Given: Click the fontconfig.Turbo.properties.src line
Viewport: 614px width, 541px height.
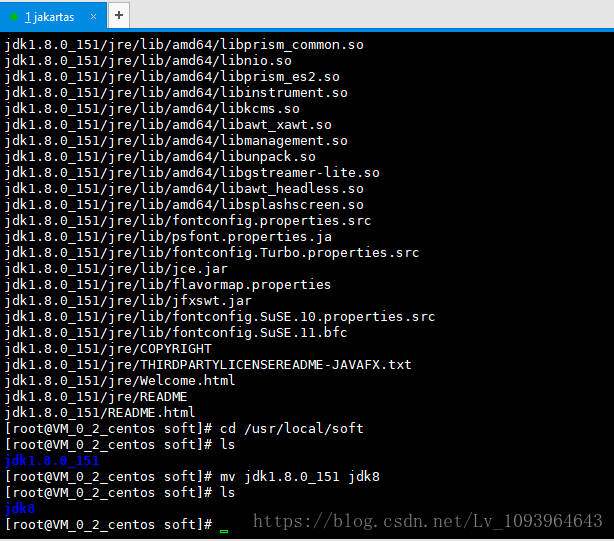Looking at the screenshot, I should (212, 253).
